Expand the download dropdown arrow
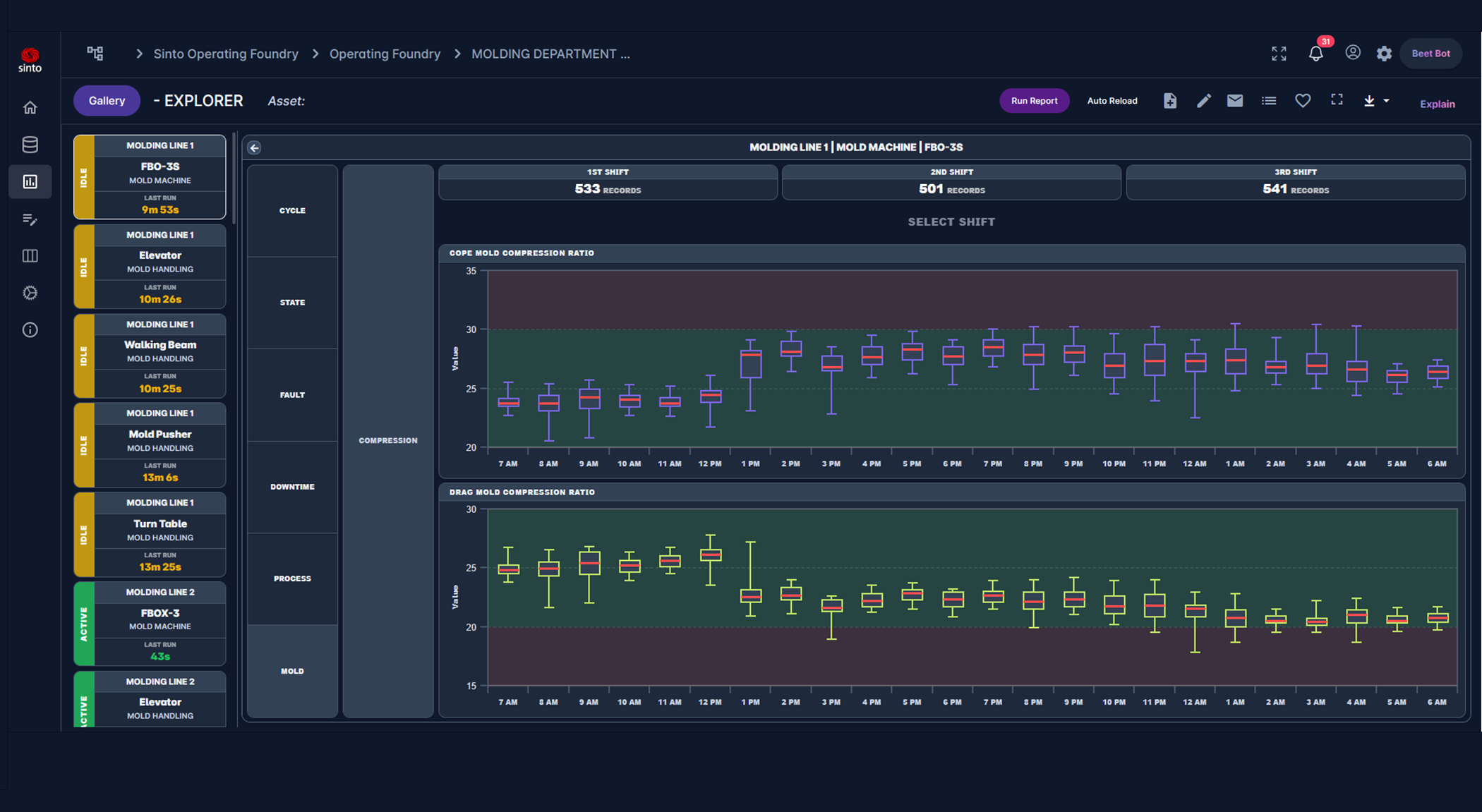The width and height of the screenshot is (1482, 812). point(1387,101)
